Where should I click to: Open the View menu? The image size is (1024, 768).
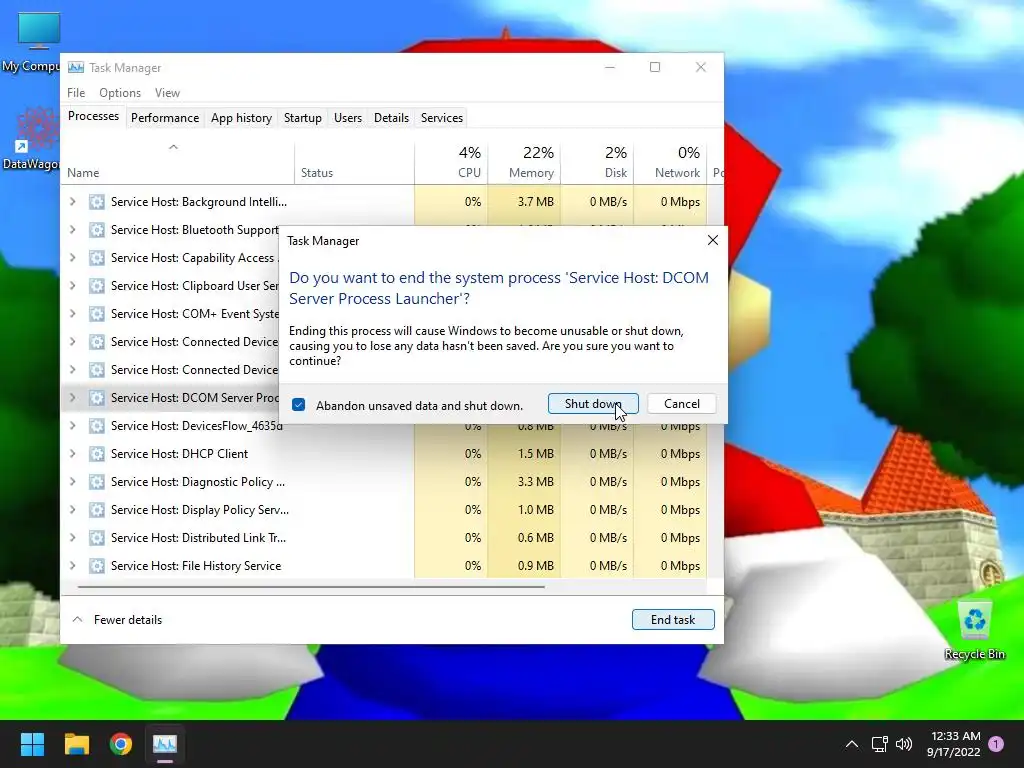(167, 93)
